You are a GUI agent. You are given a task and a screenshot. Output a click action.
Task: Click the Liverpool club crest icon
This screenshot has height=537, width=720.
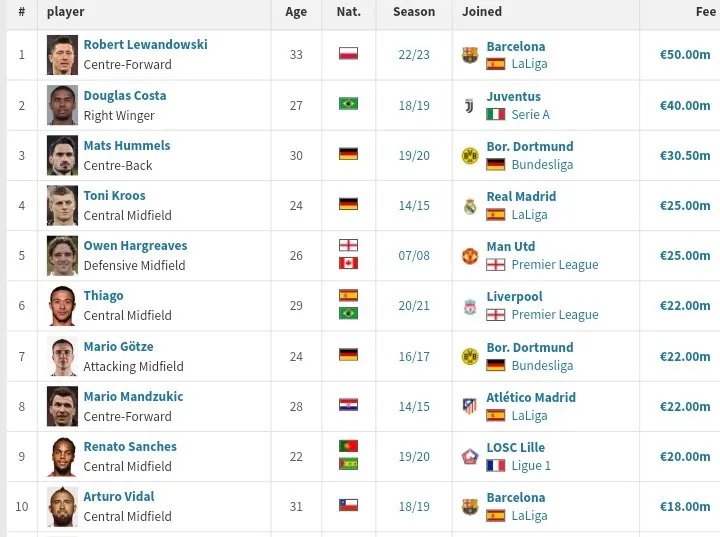(x=470, y=306)
